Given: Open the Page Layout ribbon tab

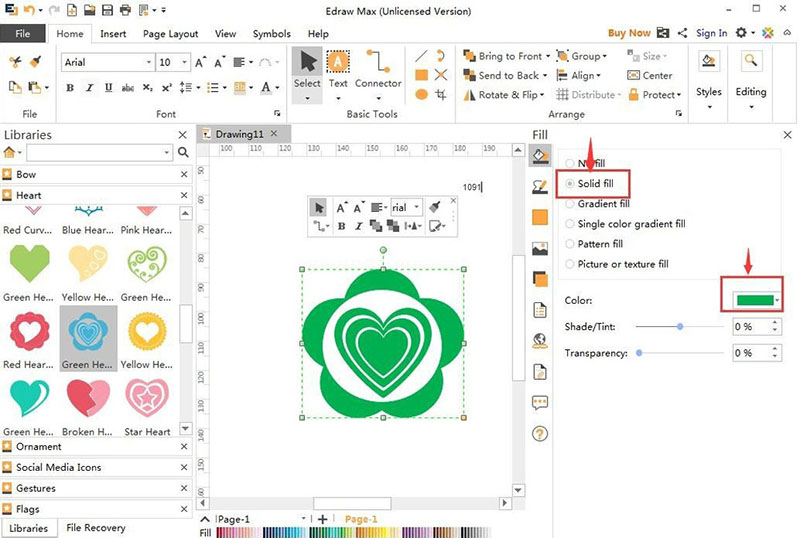Looking at the screenshot, I should [170, 33].
